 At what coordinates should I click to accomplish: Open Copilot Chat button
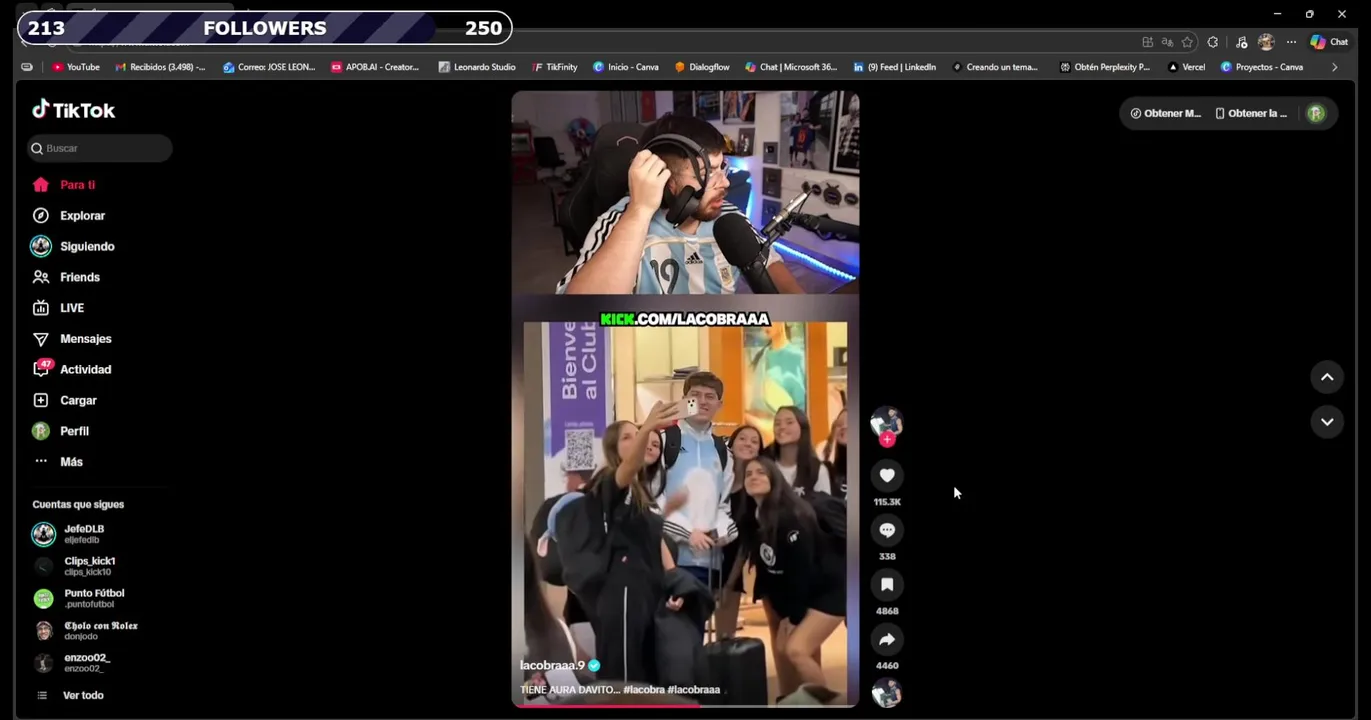coord(1330,42)
